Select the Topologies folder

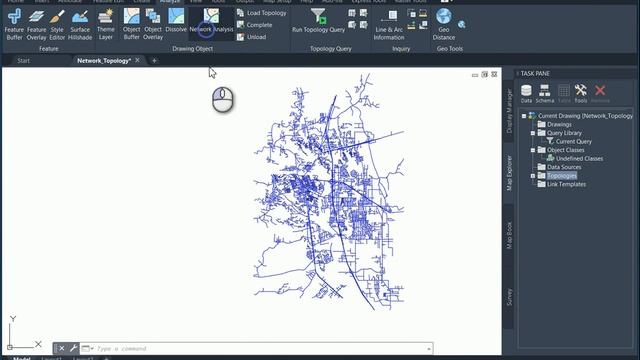[x=557, y=176]
